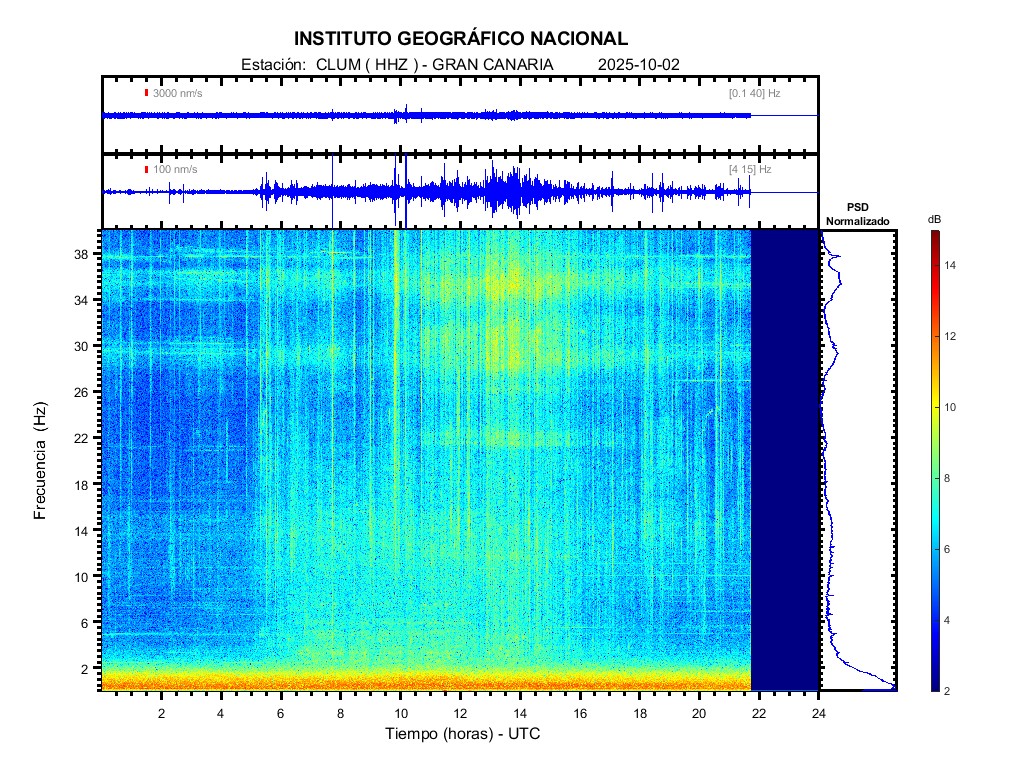Click the dB label above the colorbar
This screenshot has width=1024, height=768.
click(934, 218)
